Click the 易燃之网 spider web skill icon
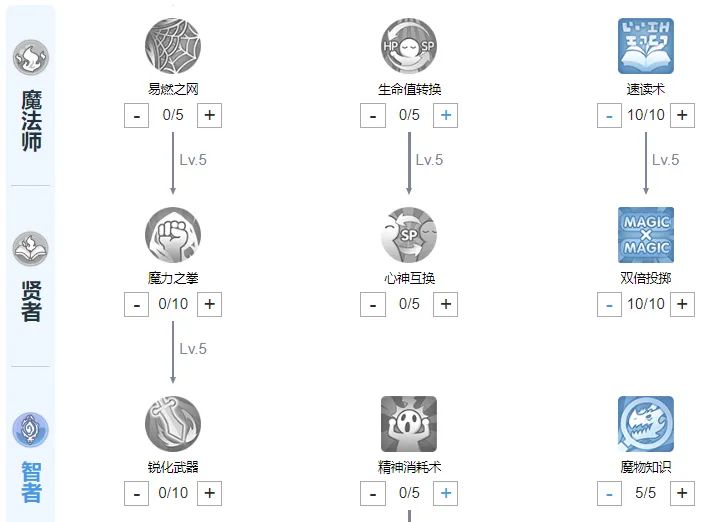 (x=173, y=46)
